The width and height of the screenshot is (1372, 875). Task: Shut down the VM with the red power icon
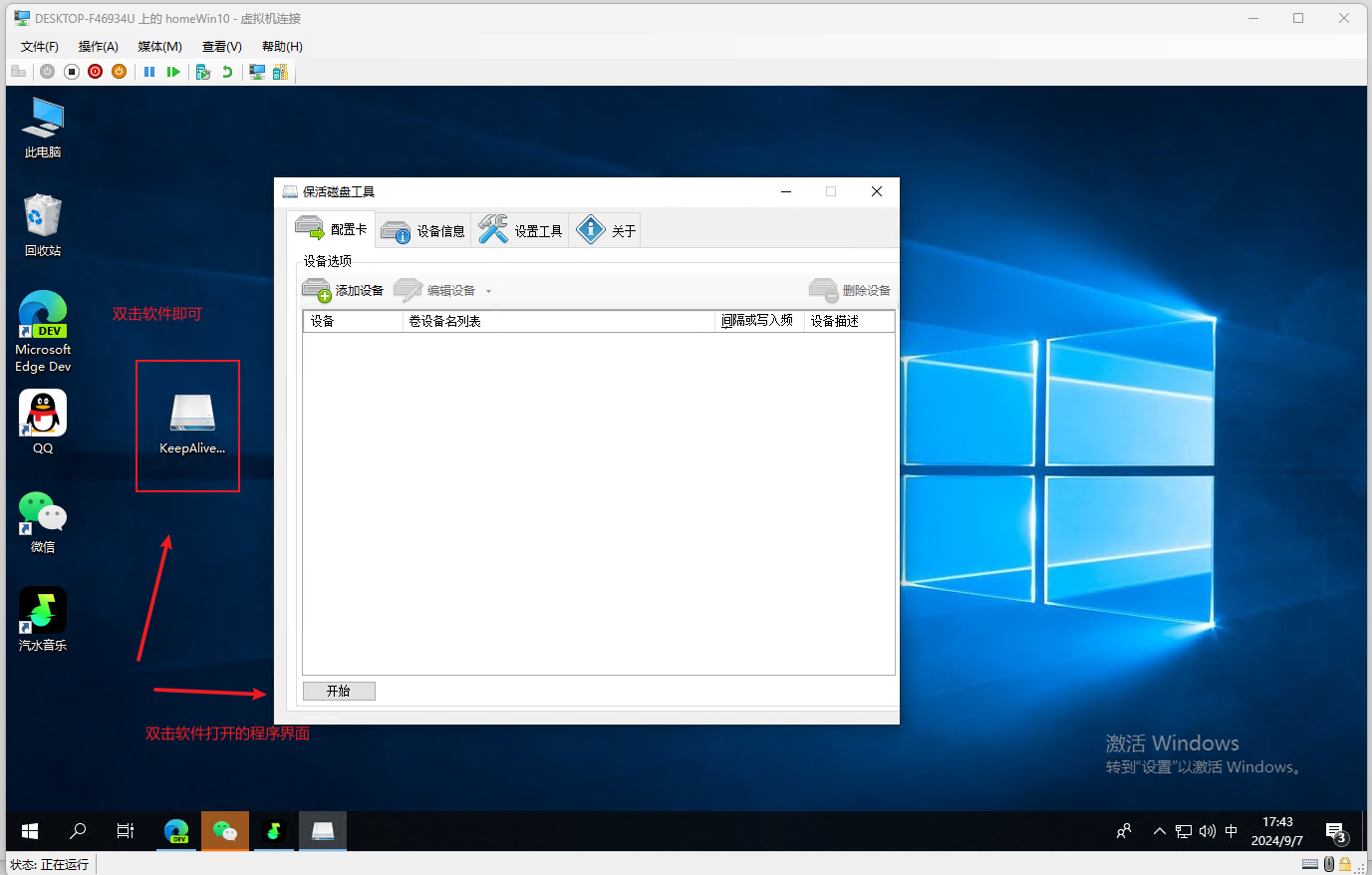(96, 72)
